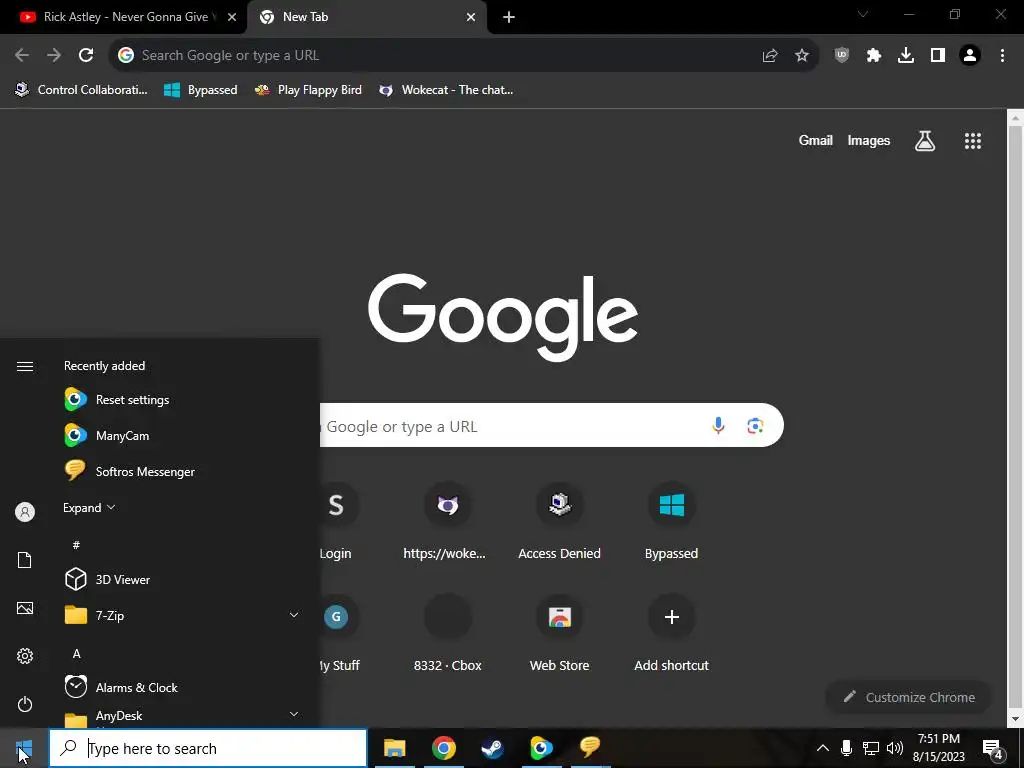This screenshot has width=1024, height=768.
Task: Open the Google apps grid
Action: coord(973,140)
